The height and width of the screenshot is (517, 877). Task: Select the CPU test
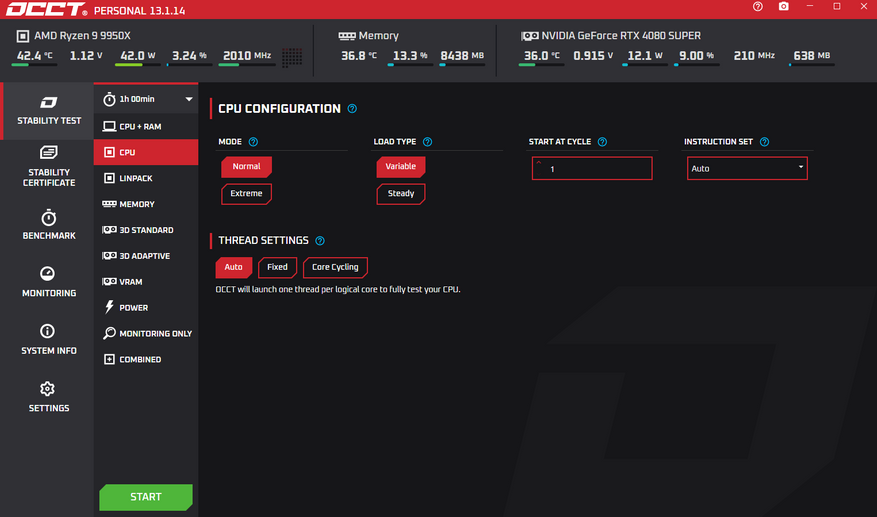(146, 152)
